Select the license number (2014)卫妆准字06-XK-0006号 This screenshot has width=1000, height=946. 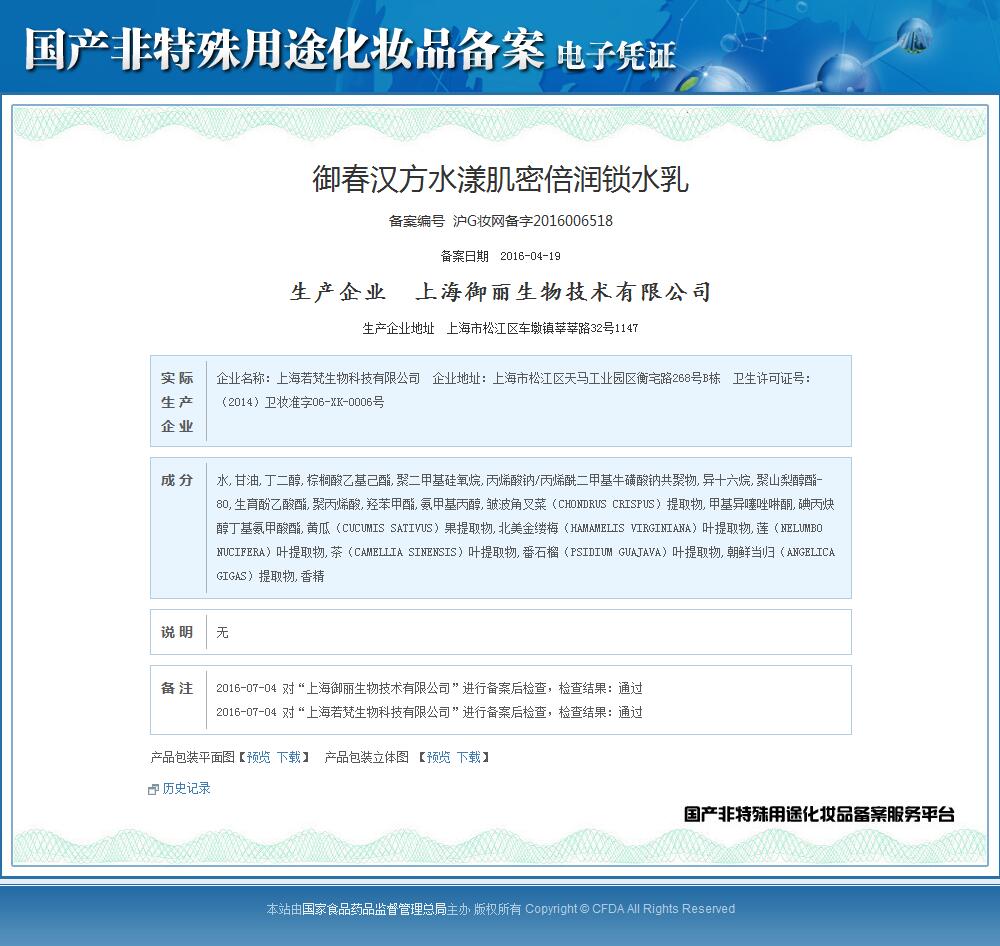(300, 402)
